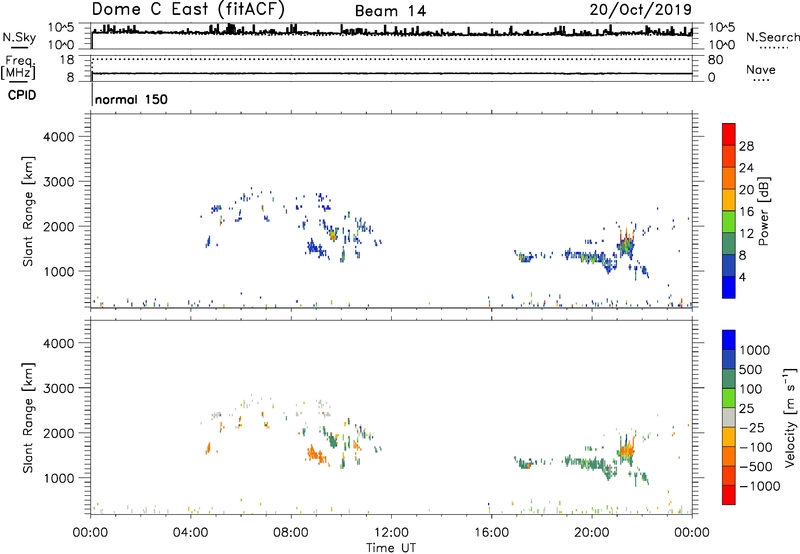This screenshot has width=800, height=554.
Task: Click the '24' power colorbar label
Action: (x=746, y=168)
